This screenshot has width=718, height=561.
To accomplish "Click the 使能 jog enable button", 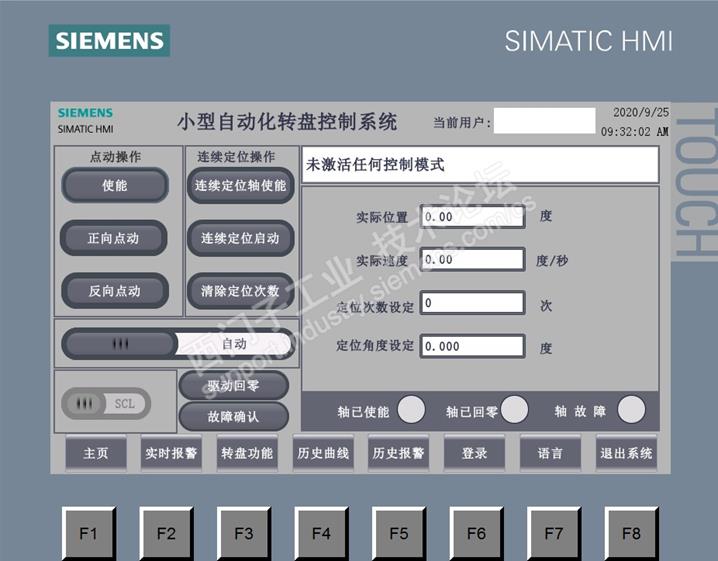I will pyautogui.click(x=115, y=185).
